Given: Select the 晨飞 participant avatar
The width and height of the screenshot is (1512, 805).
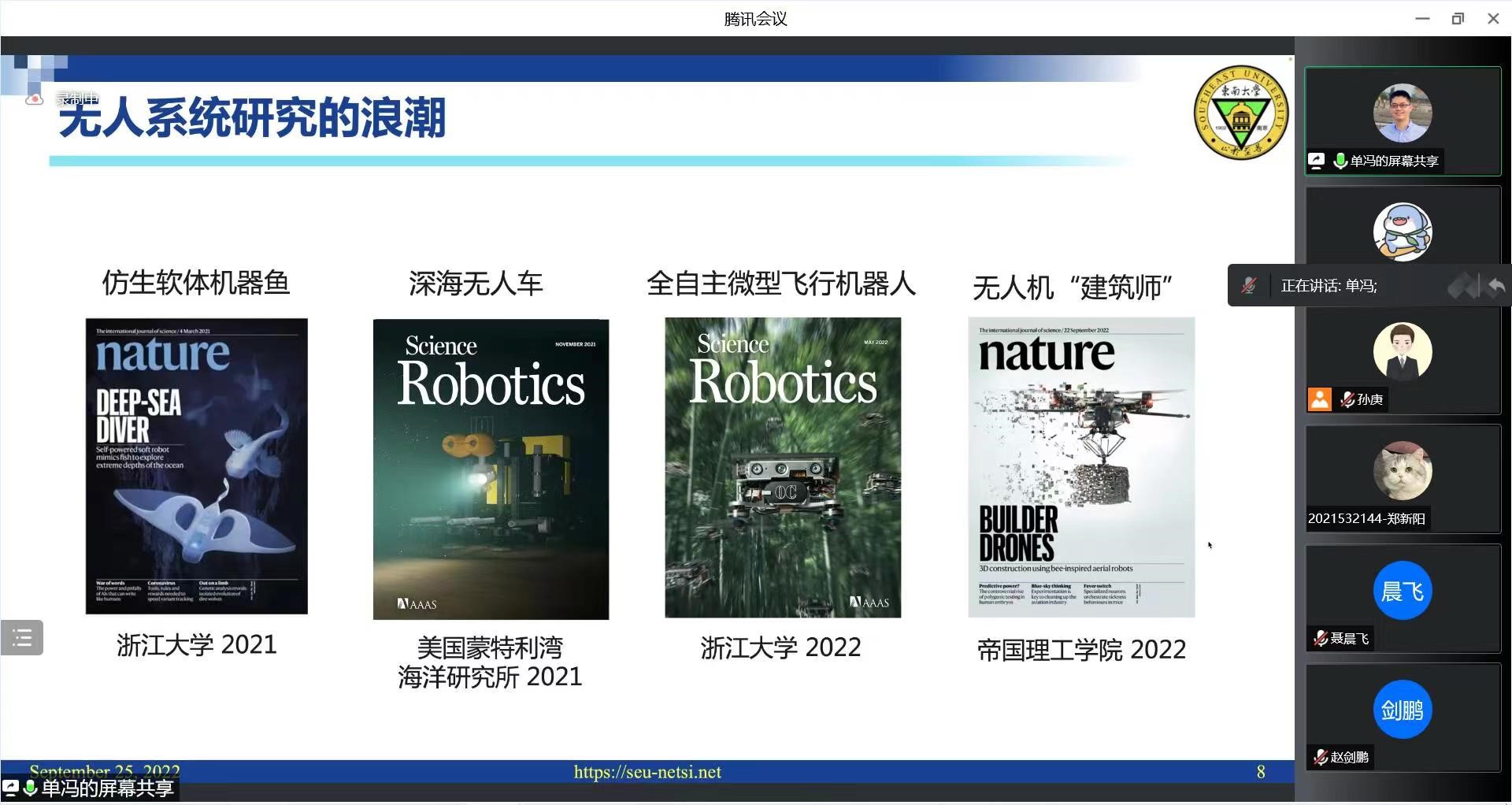Looking at the screenshot, I should (x=1403, y=591).
